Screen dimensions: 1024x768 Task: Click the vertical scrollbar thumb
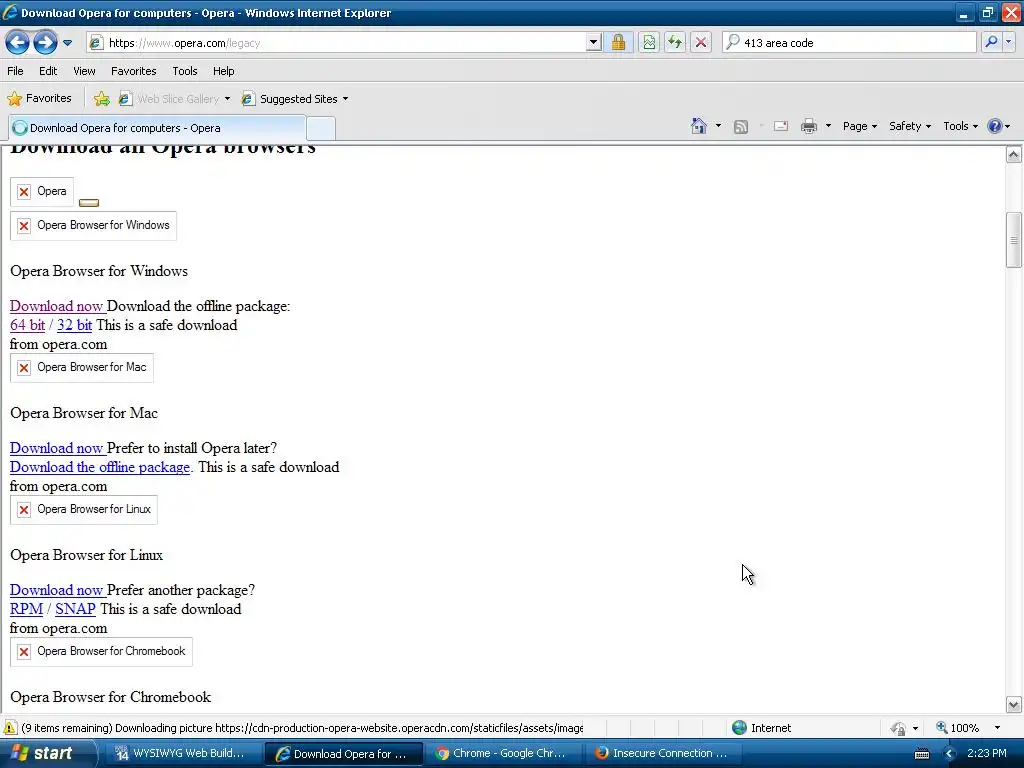1014,240
